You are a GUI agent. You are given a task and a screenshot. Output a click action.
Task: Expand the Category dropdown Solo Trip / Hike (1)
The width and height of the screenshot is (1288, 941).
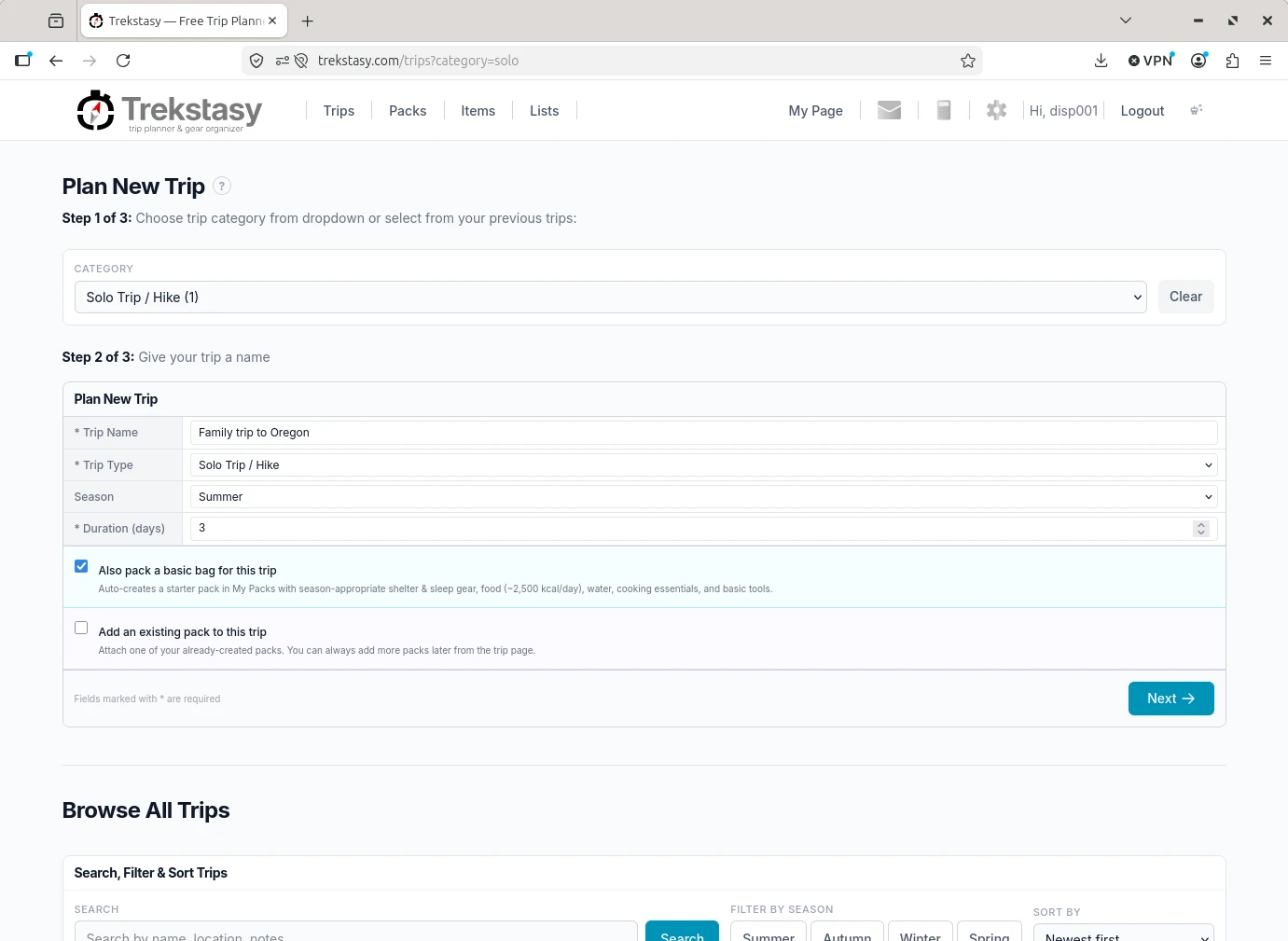click(611, 298)
